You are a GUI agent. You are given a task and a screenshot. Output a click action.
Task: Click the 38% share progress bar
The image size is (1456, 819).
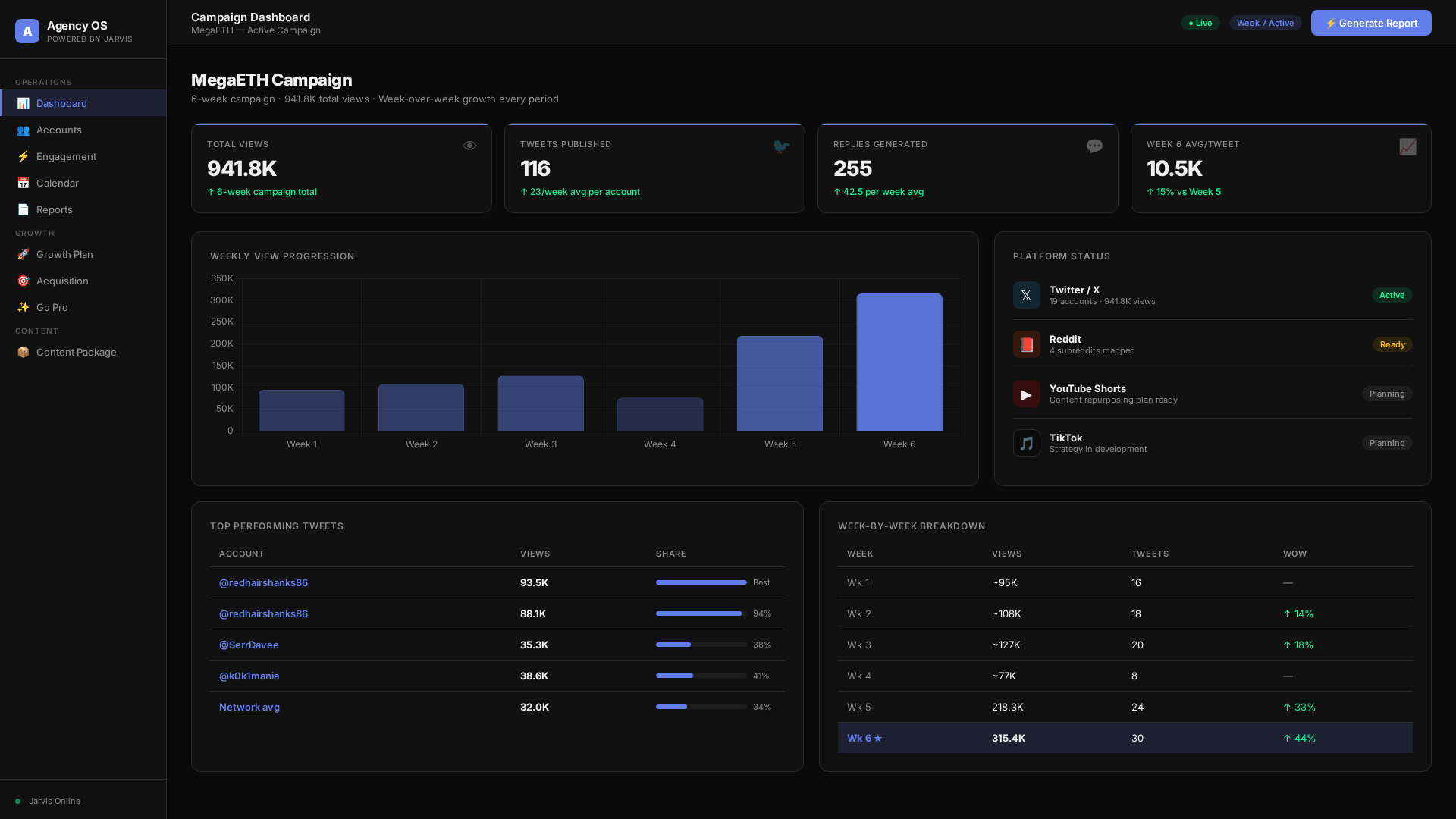(701, 645)
